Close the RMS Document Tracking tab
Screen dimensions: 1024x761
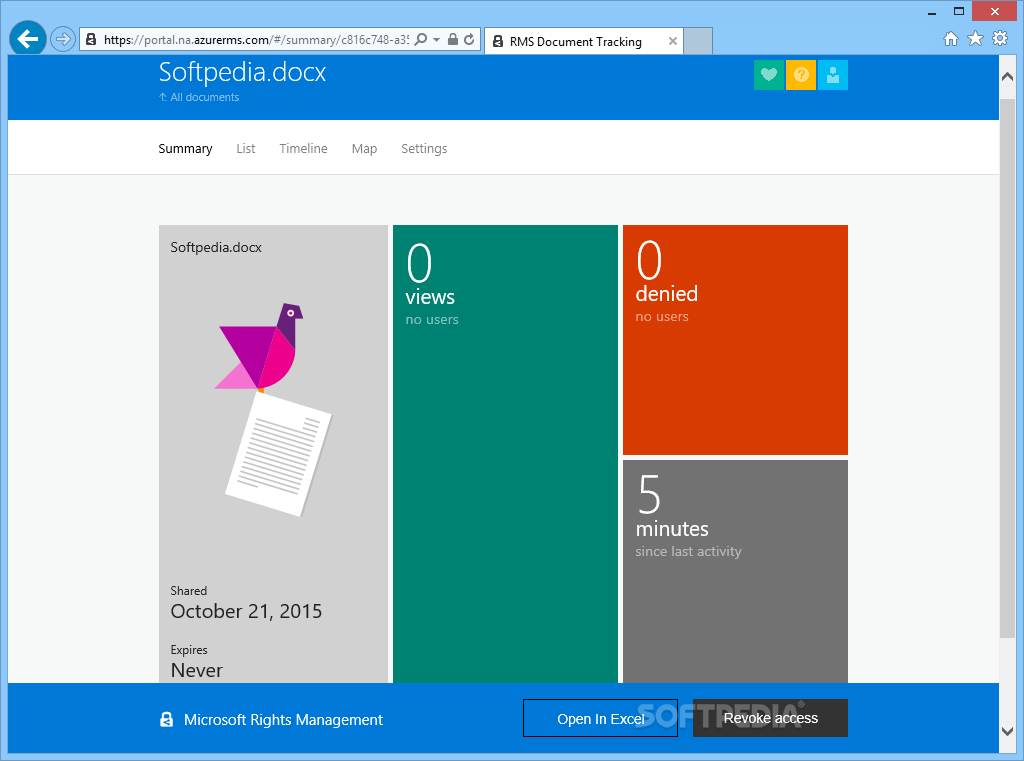673,41
